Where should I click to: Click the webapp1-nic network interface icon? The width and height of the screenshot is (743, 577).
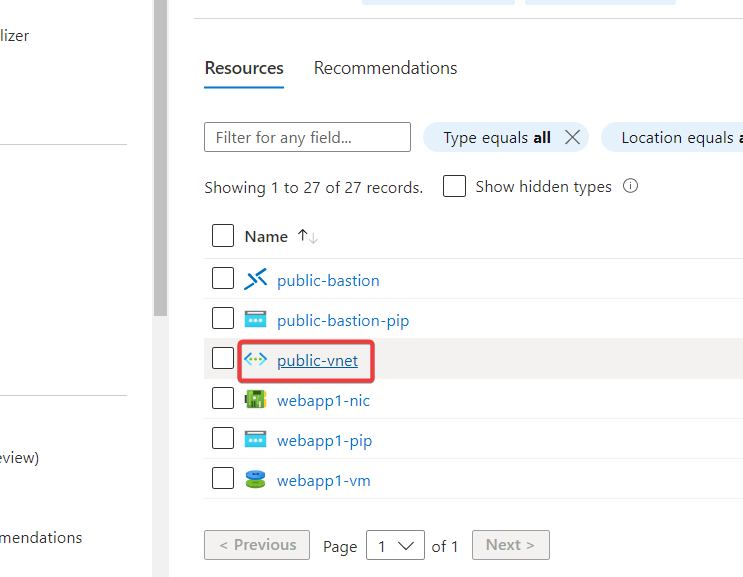(x=256, y=400)
